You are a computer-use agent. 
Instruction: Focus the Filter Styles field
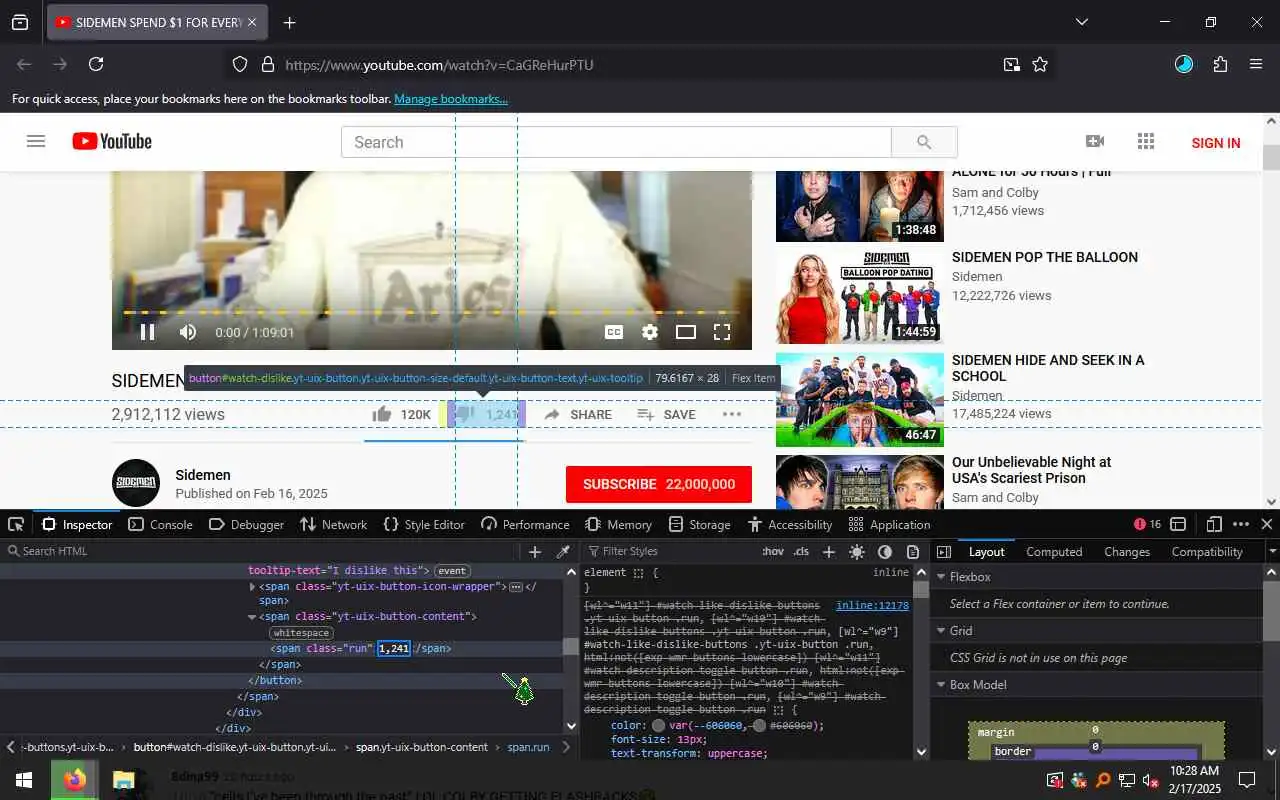tap(670, 551)
